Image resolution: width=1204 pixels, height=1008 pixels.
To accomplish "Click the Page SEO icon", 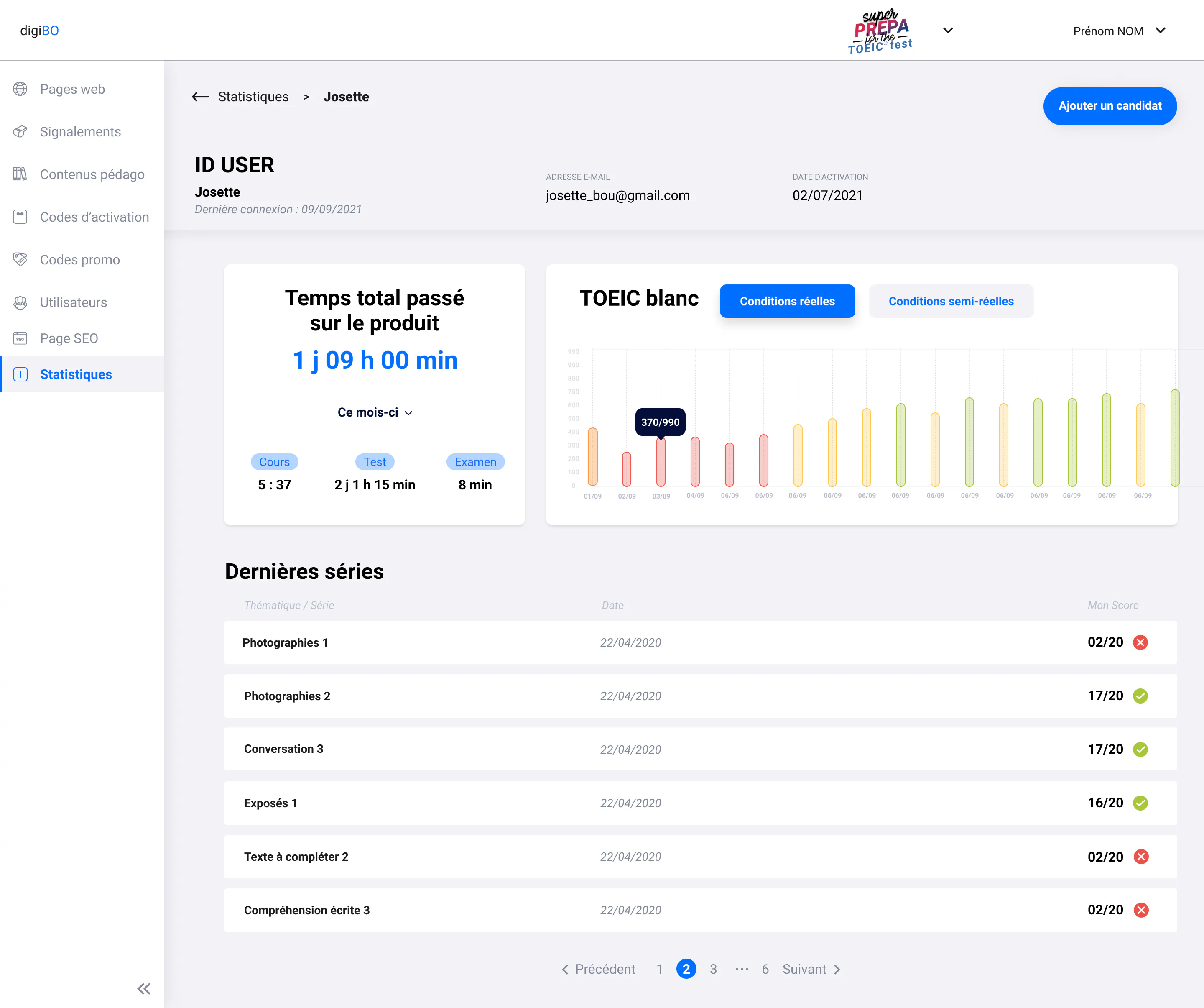I will [x=20, y=338].
